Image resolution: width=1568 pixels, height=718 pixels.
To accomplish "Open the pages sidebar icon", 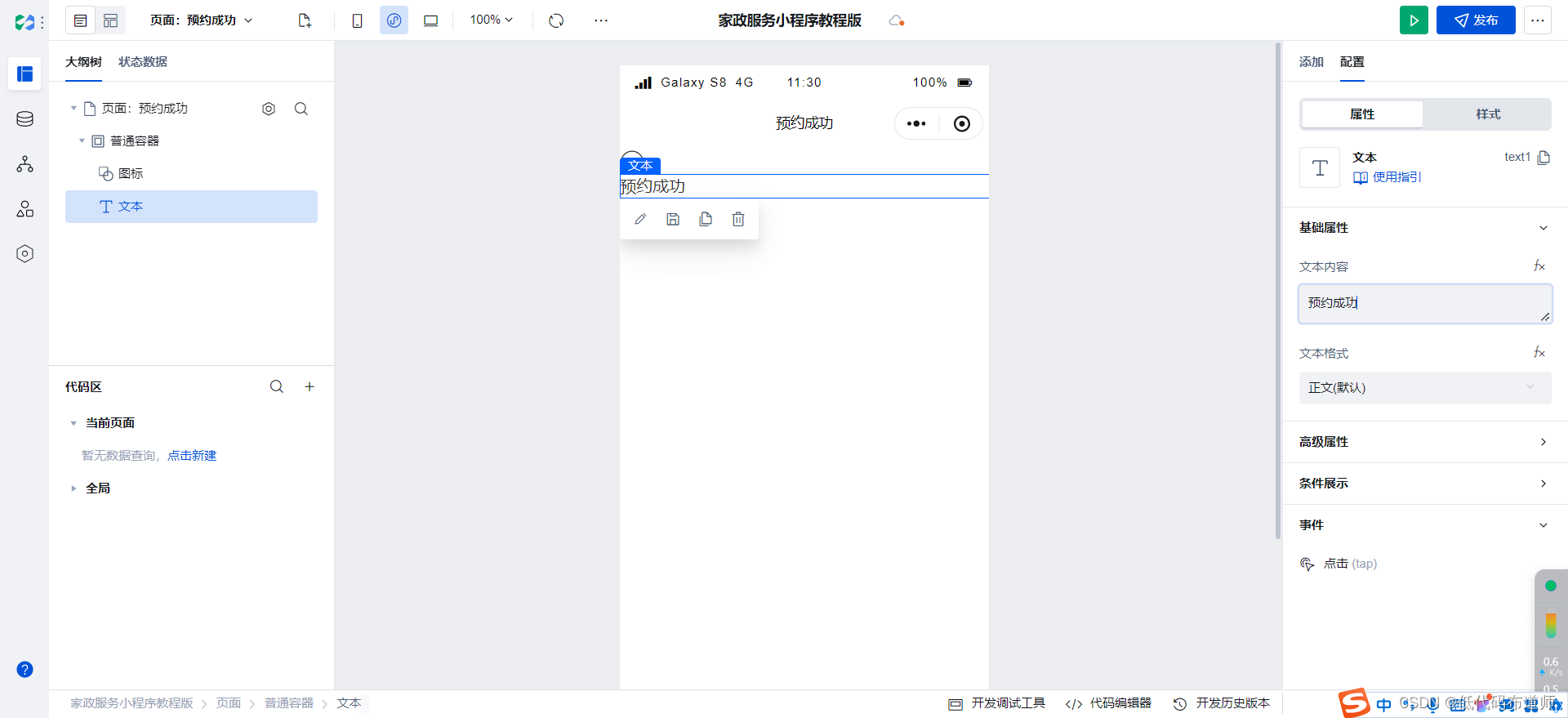I will click(x=24, y=74).
